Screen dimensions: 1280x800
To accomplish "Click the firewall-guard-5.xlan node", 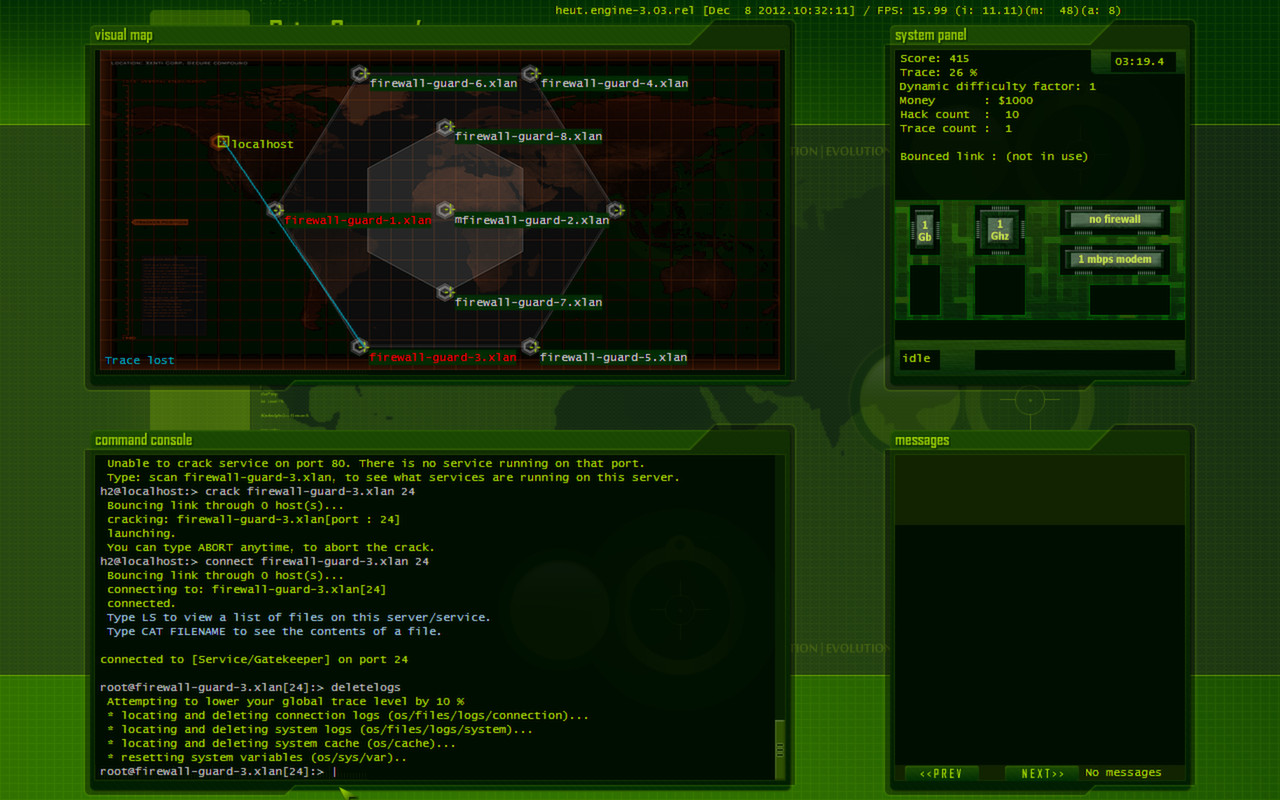I will (528, 347).
